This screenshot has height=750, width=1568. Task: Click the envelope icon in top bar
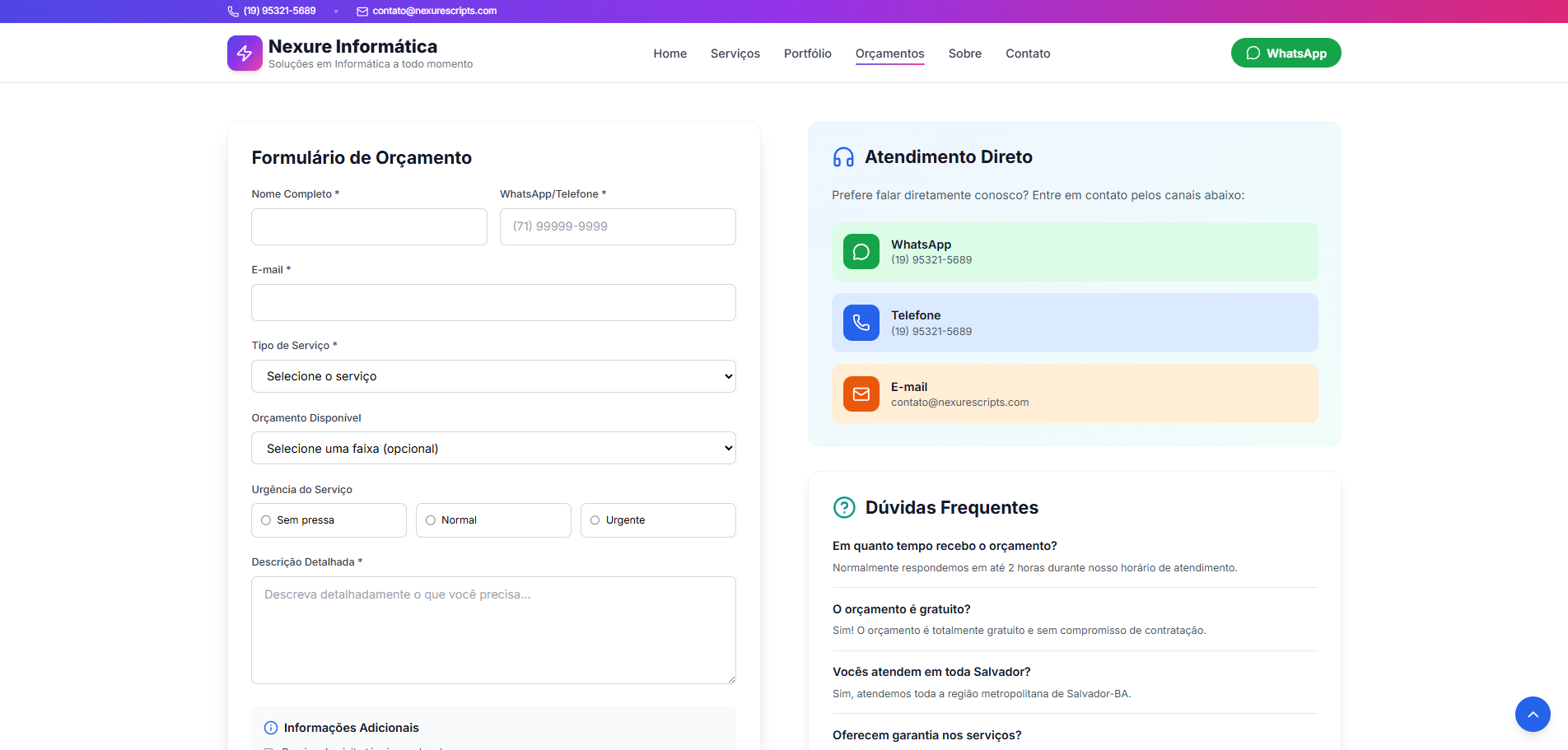pyautogui.click(x=362, y=12)
